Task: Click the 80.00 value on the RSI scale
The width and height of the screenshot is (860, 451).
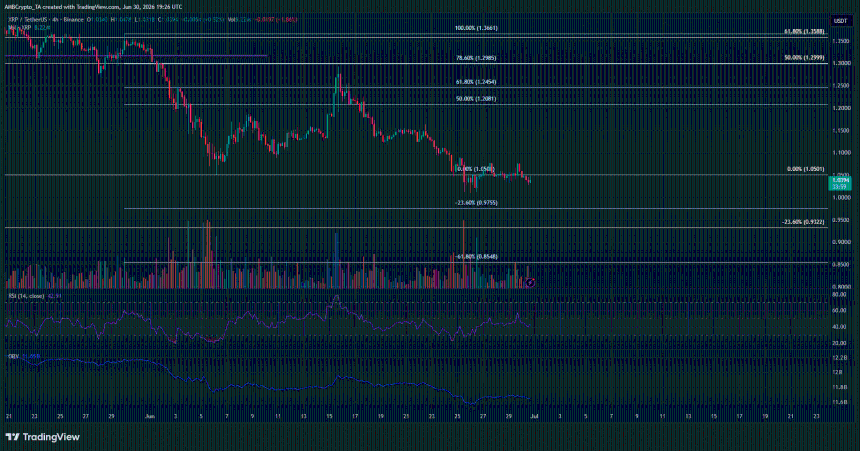Action: pyautogui.click(x=839, y=295)
